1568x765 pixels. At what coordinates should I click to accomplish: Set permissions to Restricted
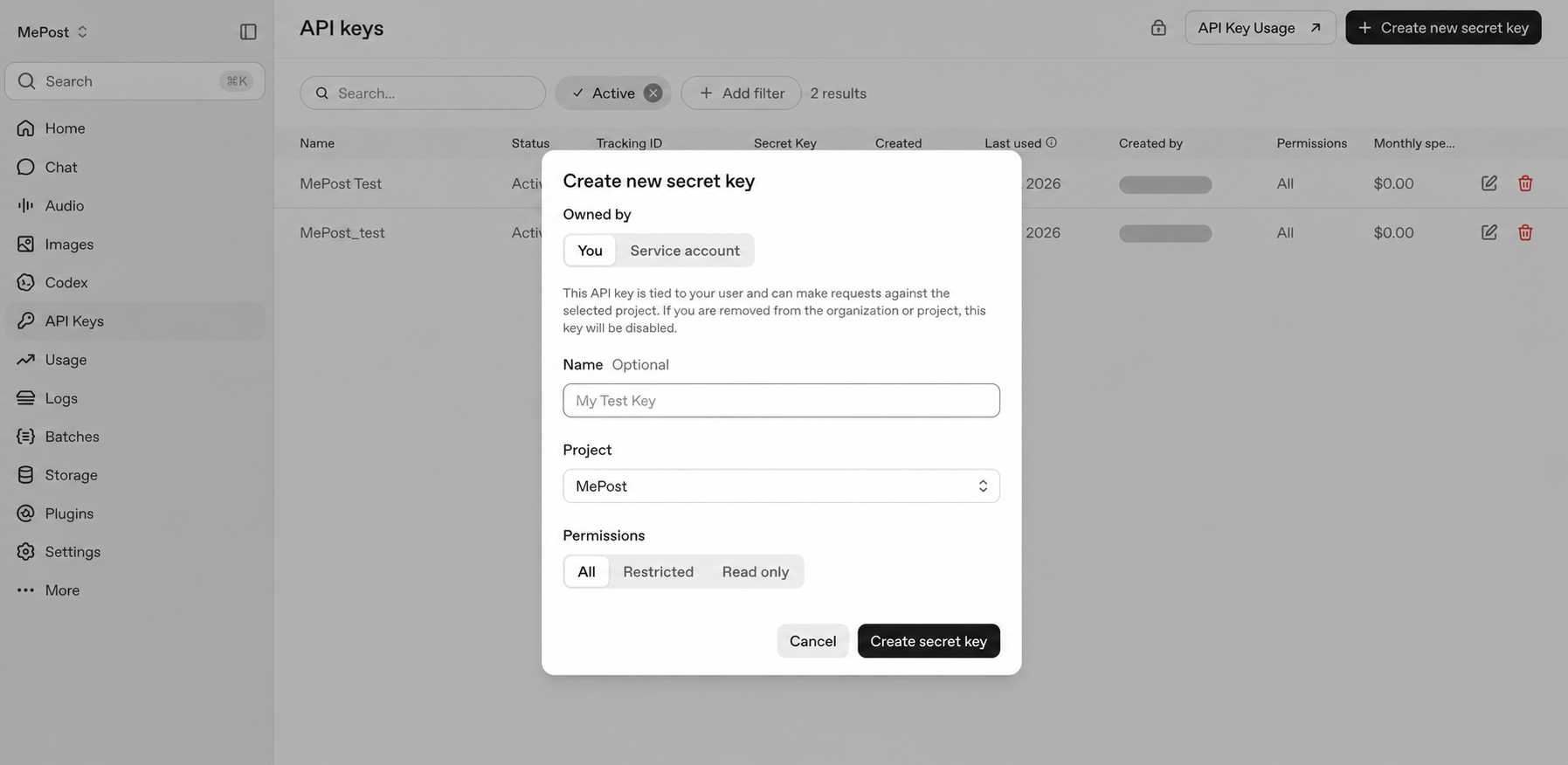658,572
